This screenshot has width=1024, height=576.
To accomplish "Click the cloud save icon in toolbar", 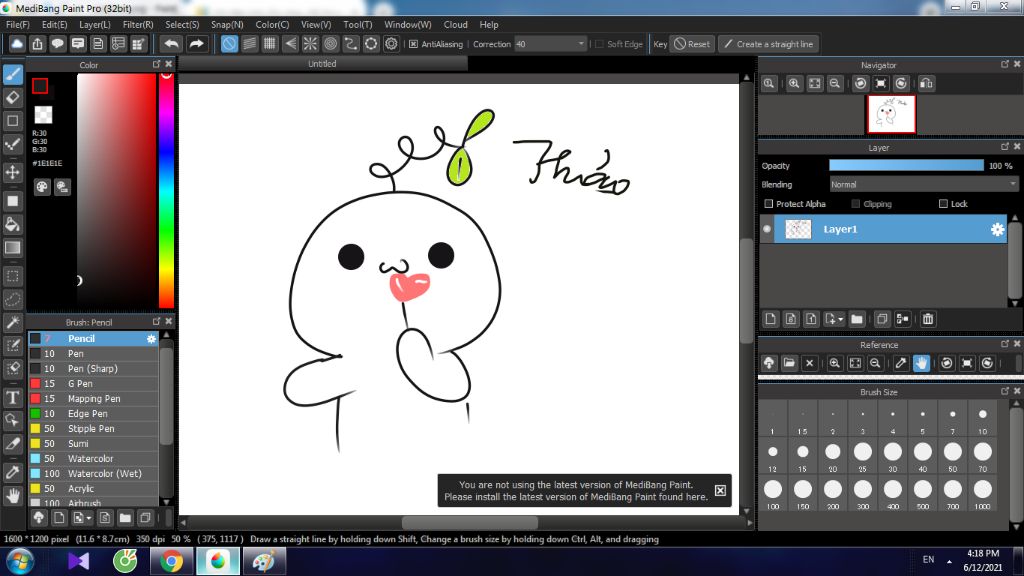I will tap(17, 44).
